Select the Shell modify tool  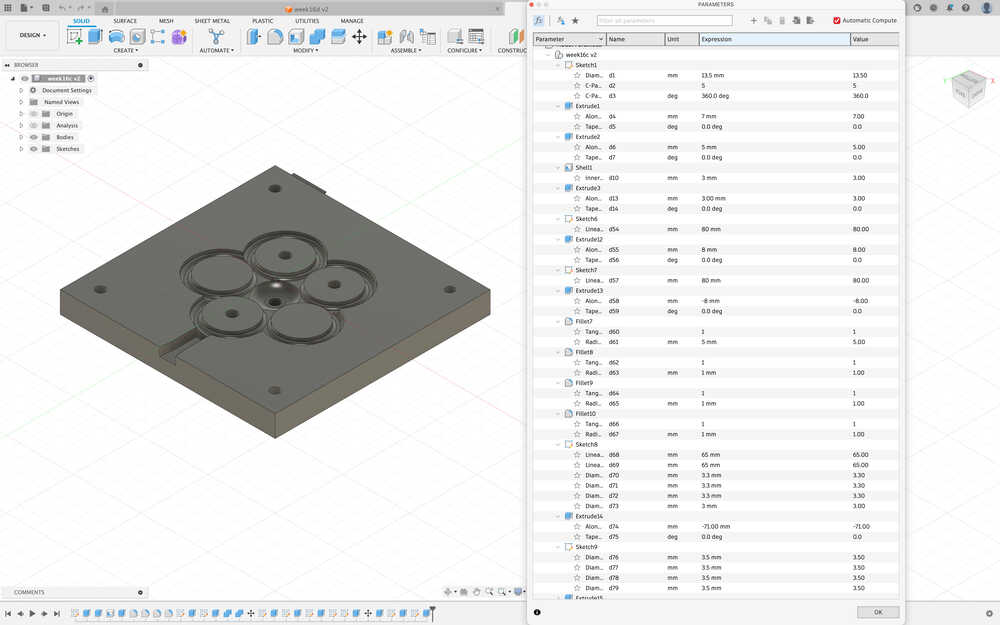click(x=296, y=36)
